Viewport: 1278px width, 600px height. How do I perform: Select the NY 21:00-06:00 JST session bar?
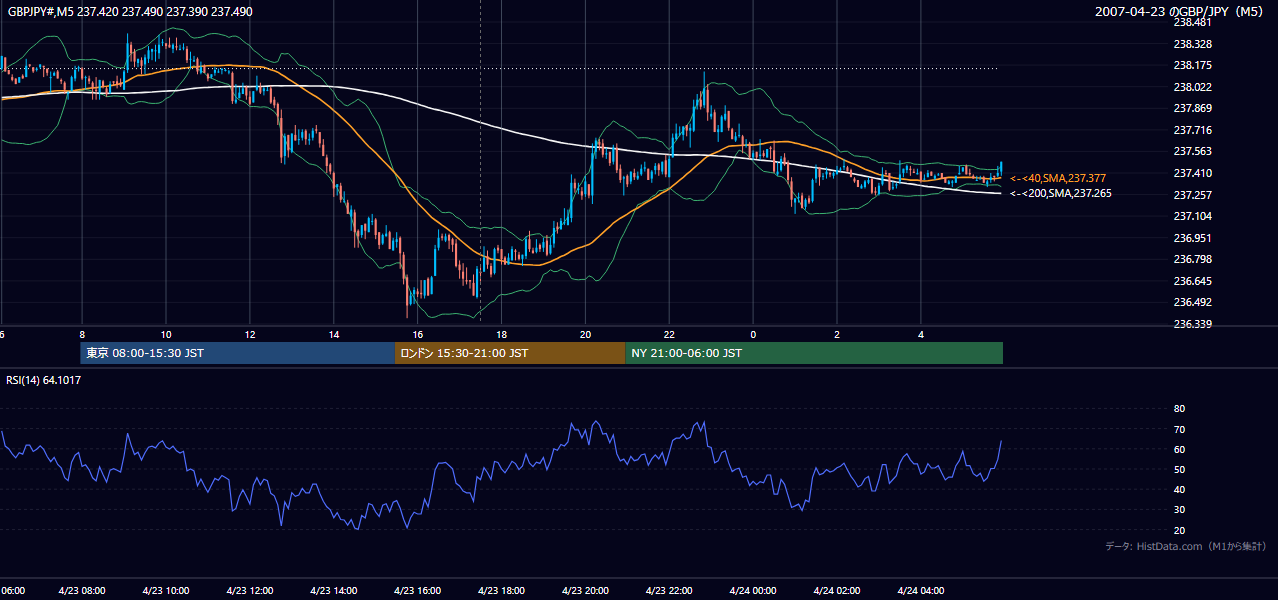click(814, 353)
